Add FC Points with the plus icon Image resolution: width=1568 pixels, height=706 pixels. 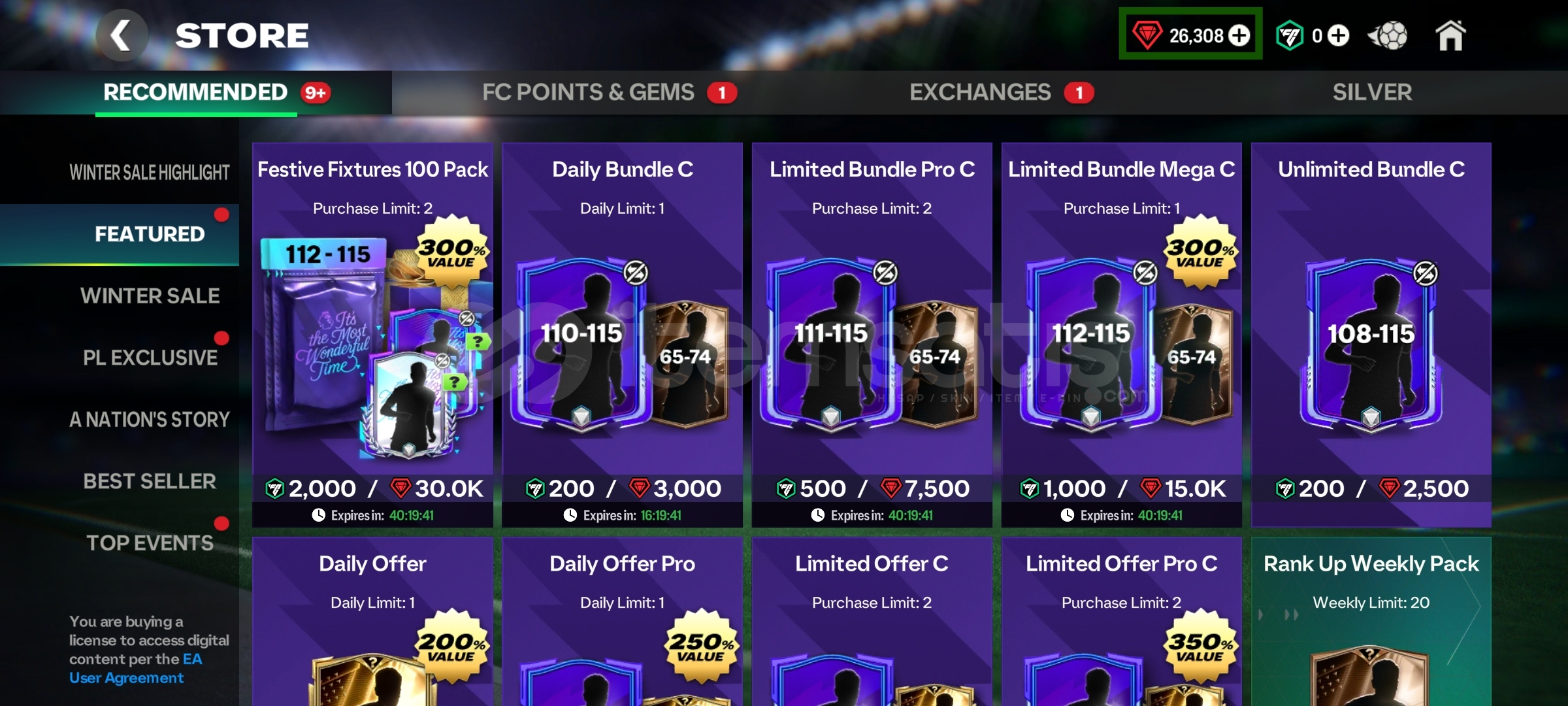point(1338,35)
